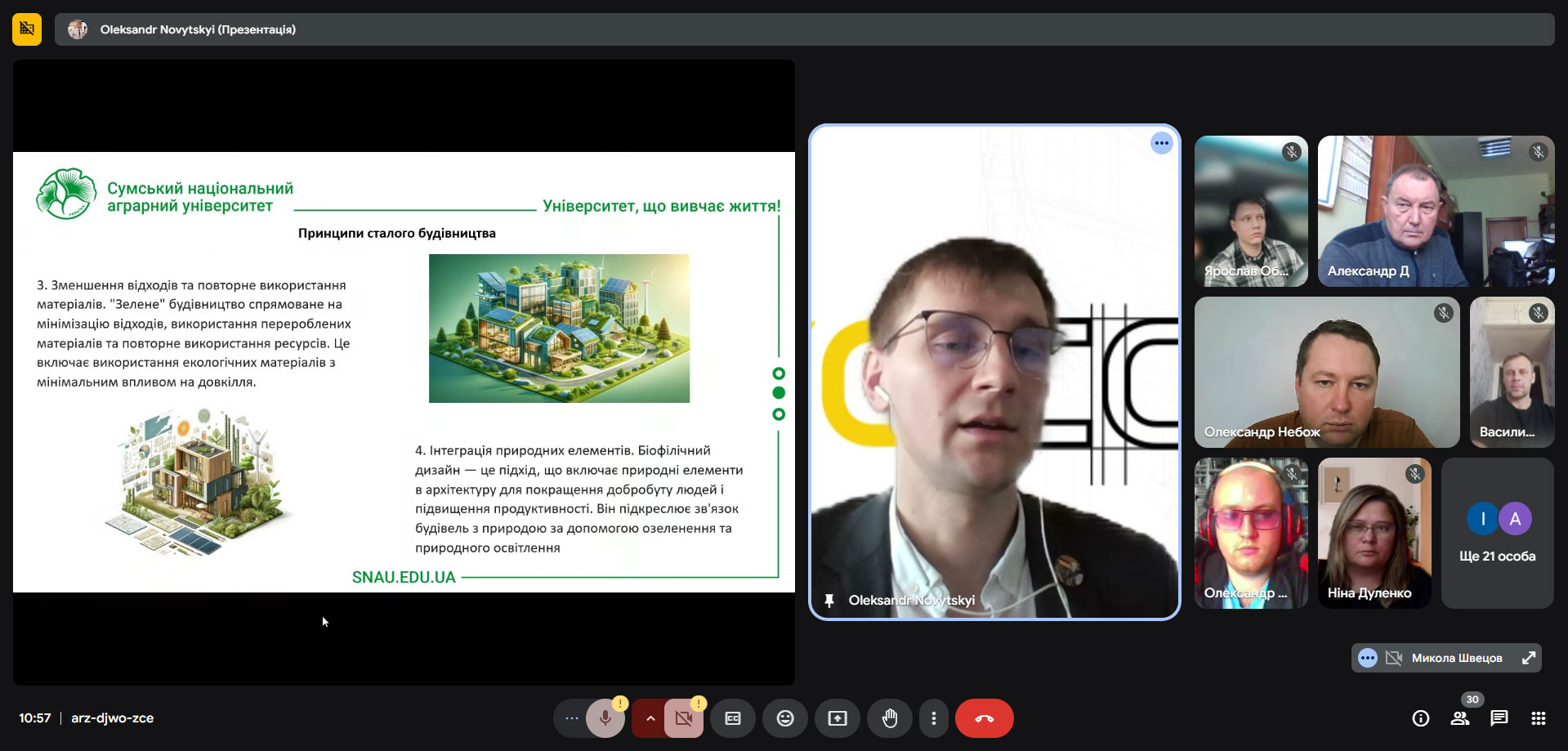Open options on Oleksandr Novytskyi's tile
This screenshot has height=751, width=1568.
[x=1162, y=143]
